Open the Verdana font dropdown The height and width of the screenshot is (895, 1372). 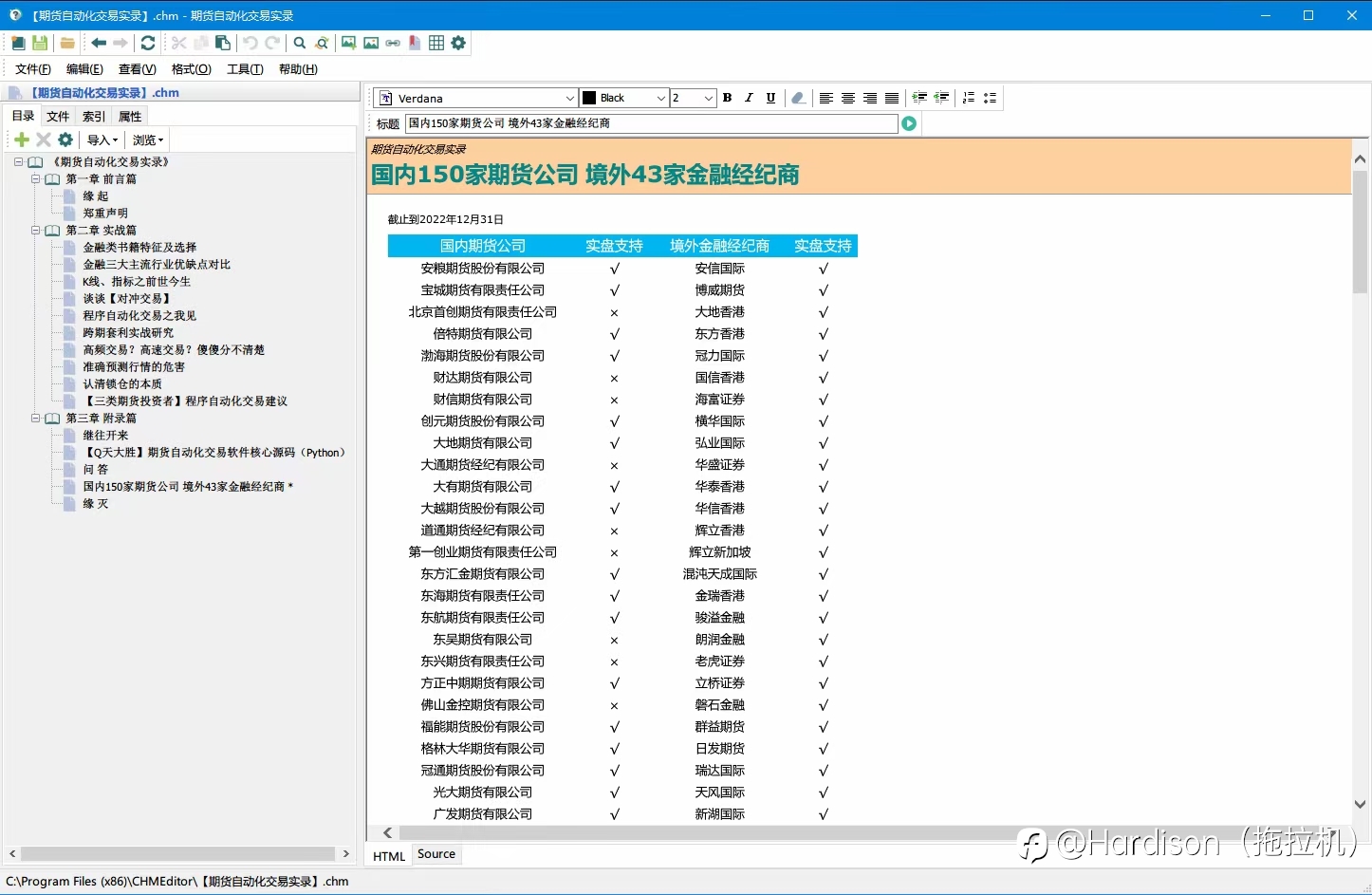[569, 98]
